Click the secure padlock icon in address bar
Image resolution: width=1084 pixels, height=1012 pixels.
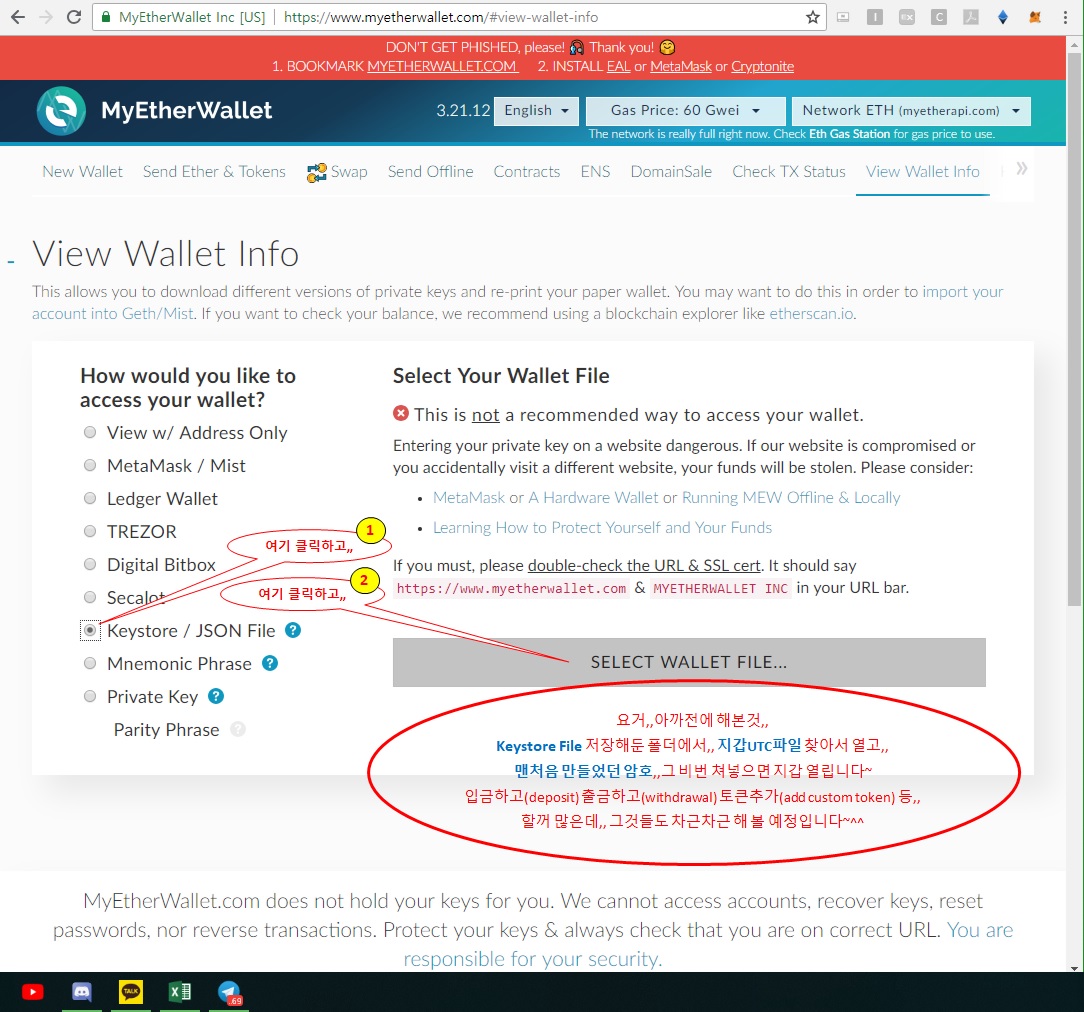[106, 17]
